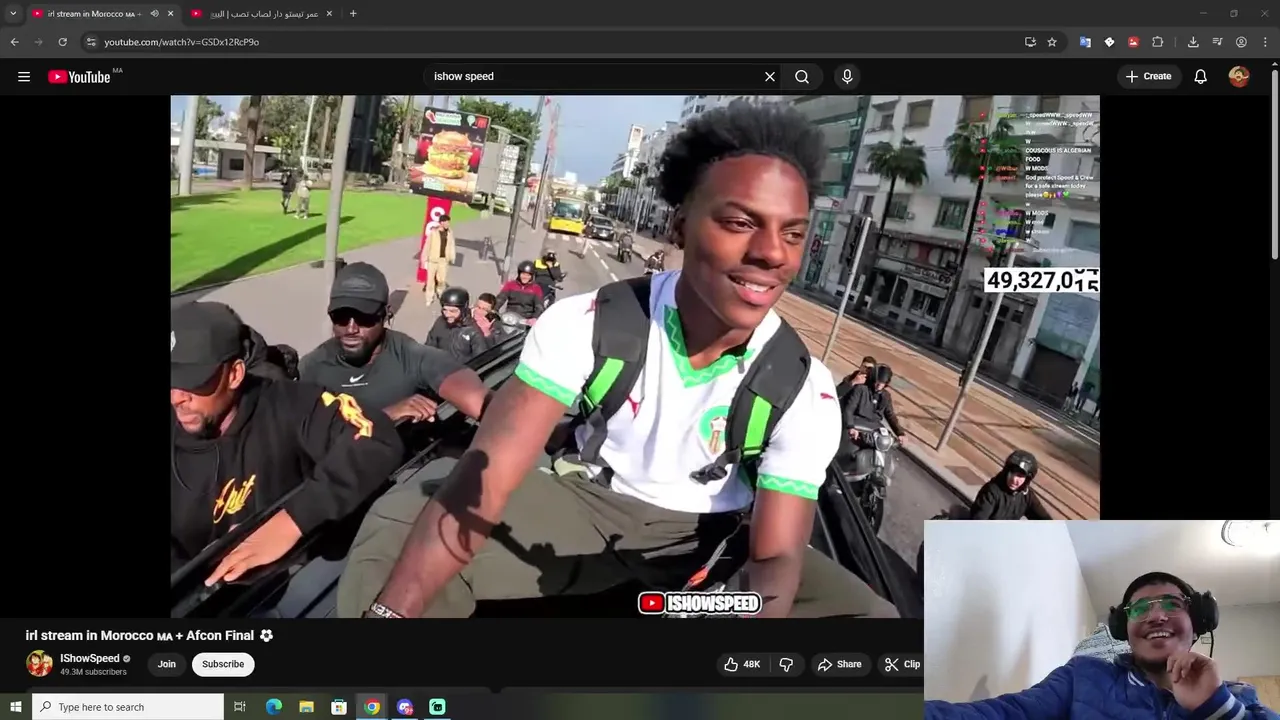Screen dimensions: 1280x720
Task: Open the Extensions puzzle menu
Action: pyautogui.click(x=1158, y=42)
